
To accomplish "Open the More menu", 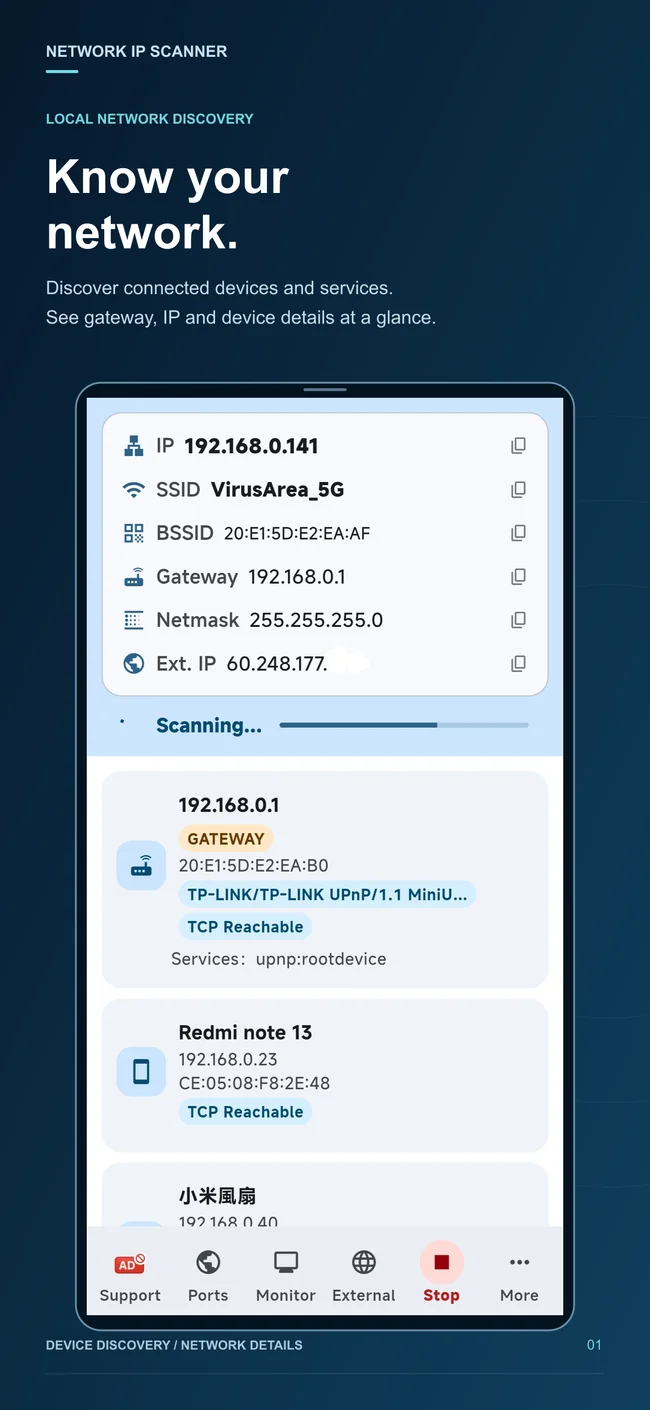I will tap(519, 1278).
